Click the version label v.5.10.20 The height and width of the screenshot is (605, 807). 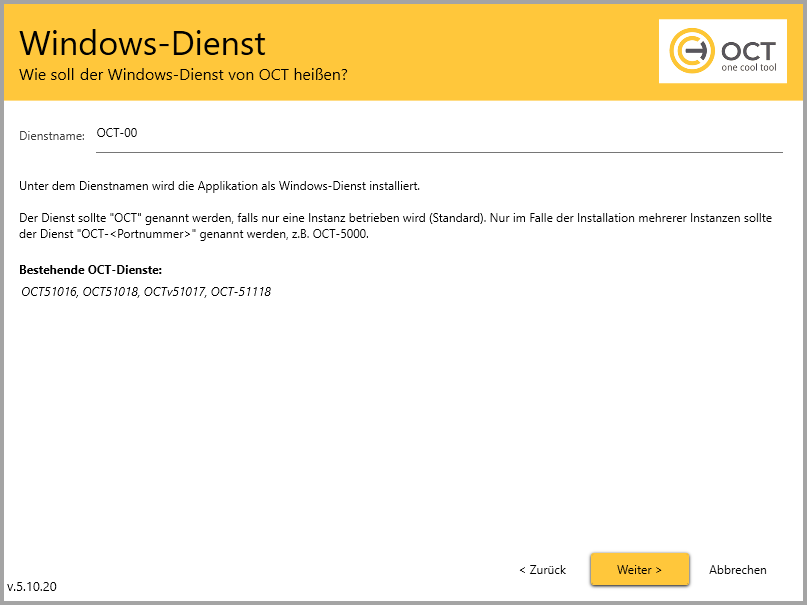click(x=32, y=587)
